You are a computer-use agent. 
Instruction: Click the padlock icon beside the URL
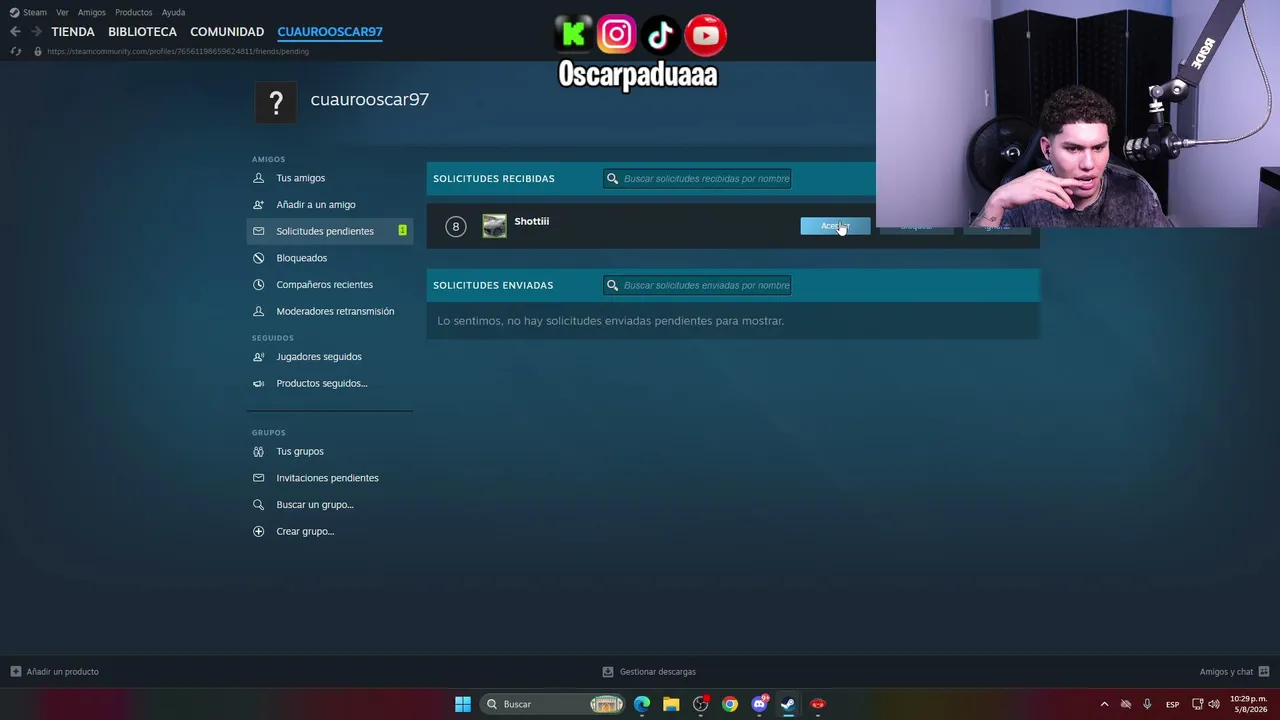click(x=38, y=51)
